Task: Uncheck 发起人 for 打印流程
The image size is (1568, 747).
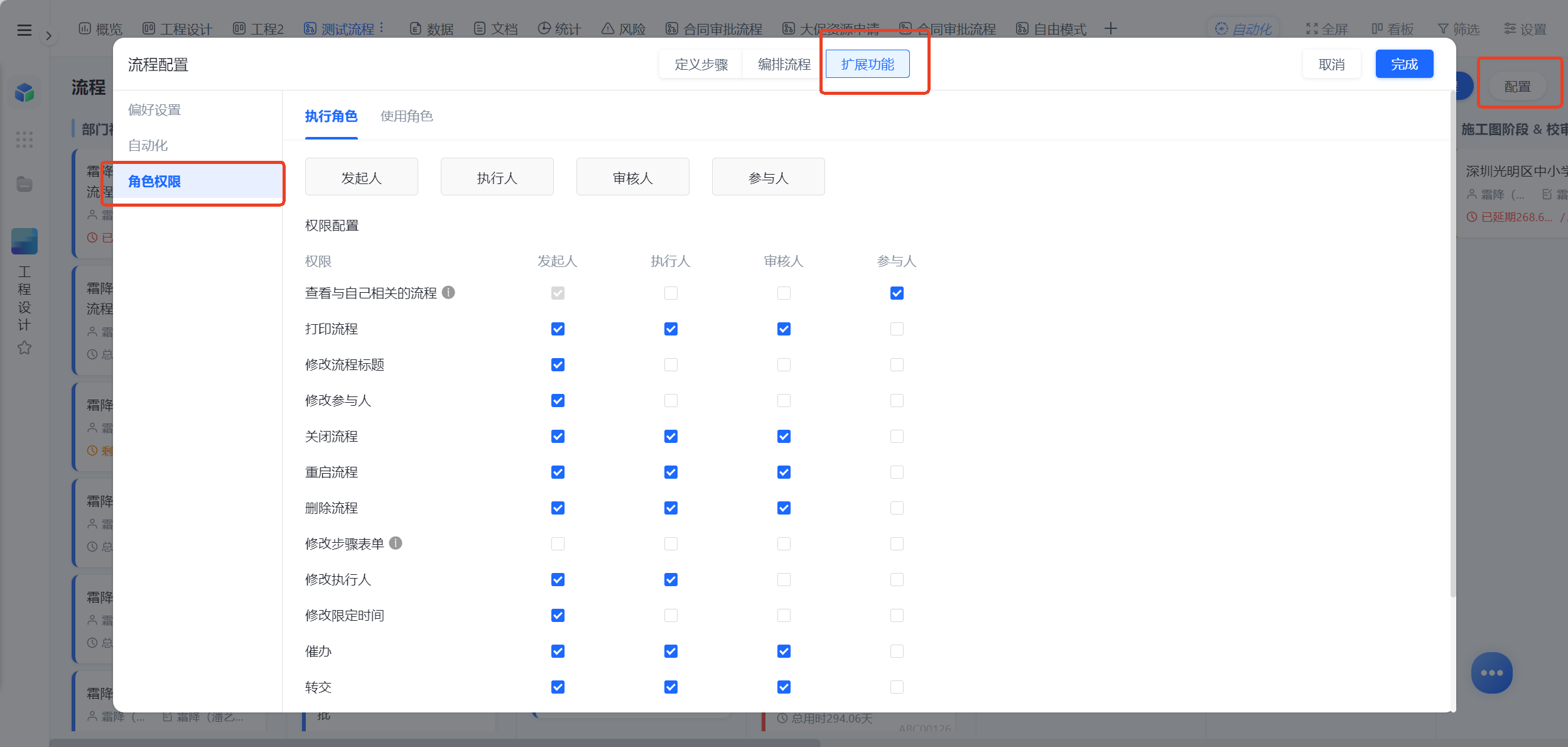Action: pyautogui.click(x=558, y=329)
